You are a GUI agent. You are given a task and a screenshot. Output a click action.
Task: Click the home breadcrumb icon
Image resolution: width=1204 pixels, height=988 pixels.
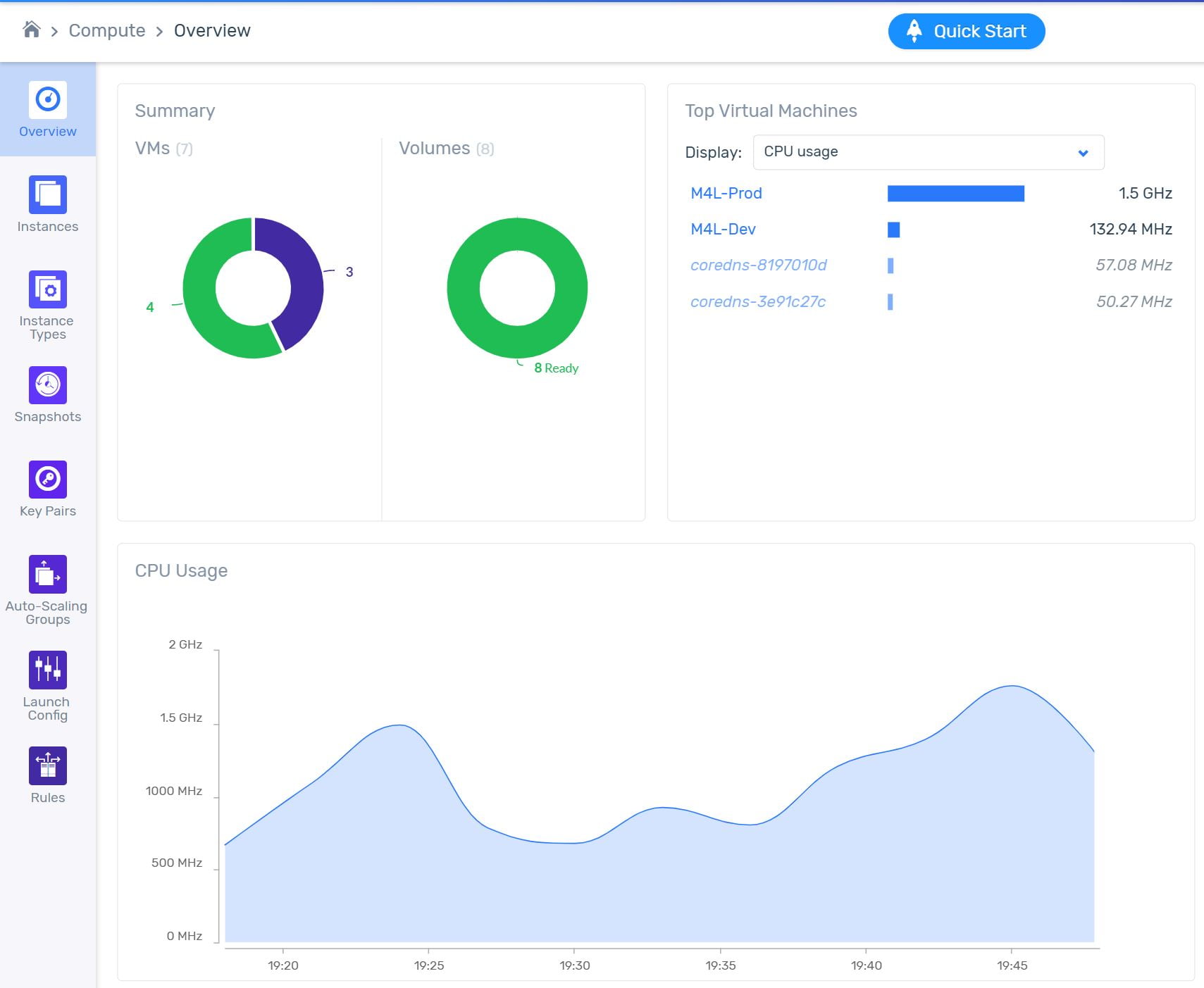click(x=32, y=30)
